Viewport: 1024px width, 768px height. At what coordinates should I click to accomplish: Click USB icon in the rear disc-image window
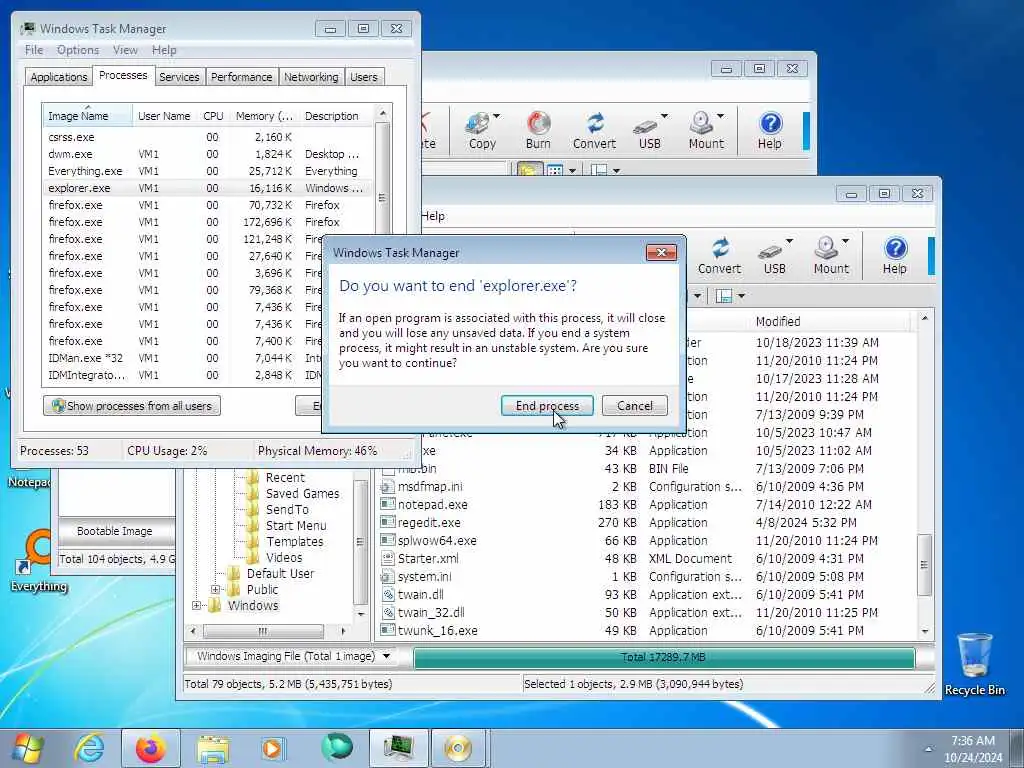(645, 125)
